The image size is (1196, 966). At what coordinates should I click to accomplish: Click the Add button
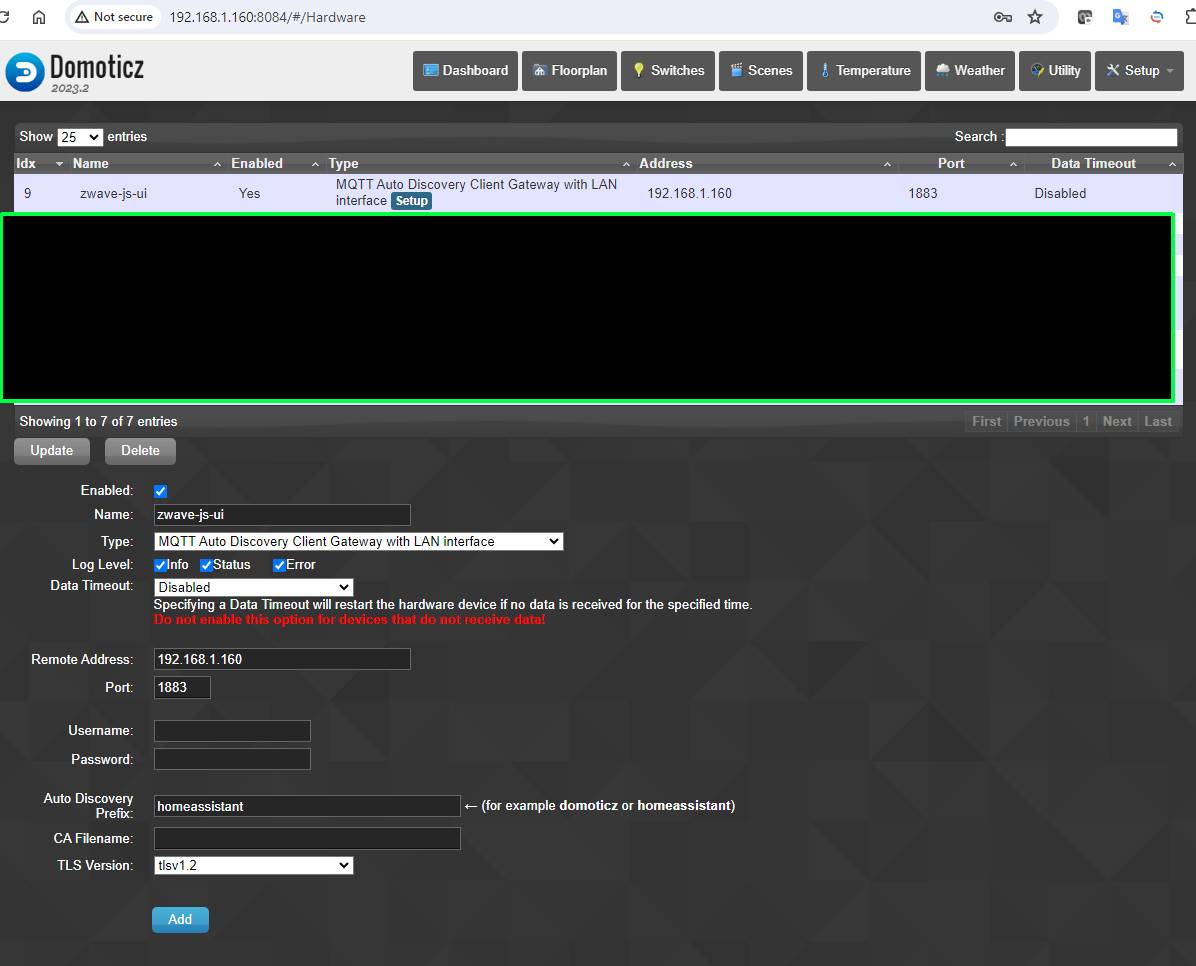pos(180,920)
